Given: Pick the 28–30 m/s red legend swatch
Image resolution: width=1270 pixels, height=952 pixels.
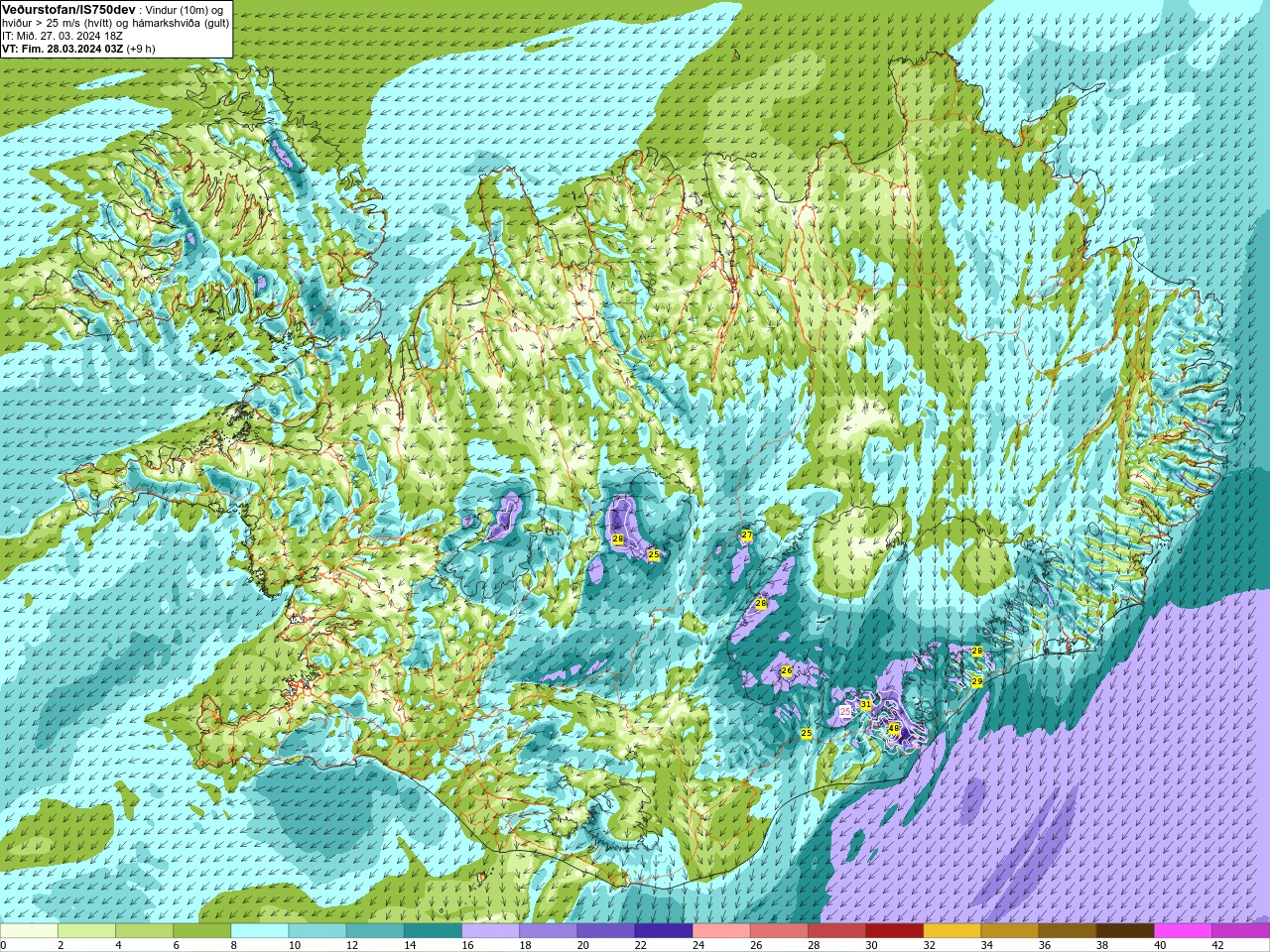Looking at the screenshot, I should [836, 931].
